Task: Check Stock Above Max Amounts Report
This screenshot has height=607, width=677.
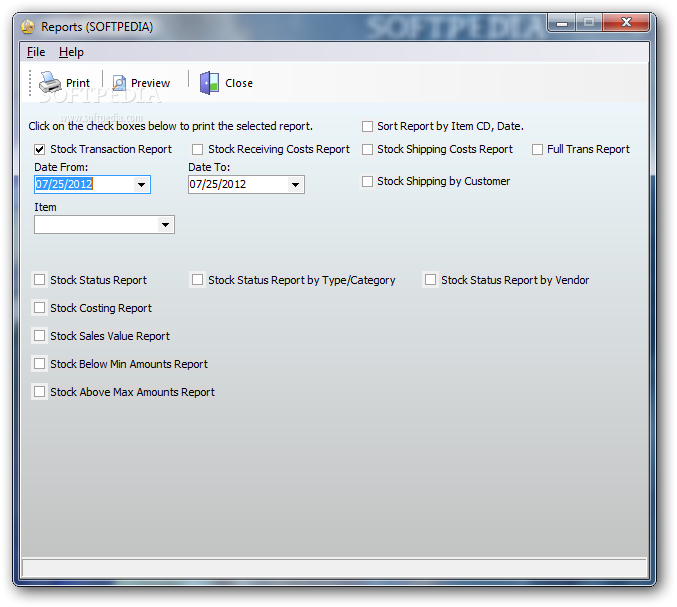Action: (40, 392)
